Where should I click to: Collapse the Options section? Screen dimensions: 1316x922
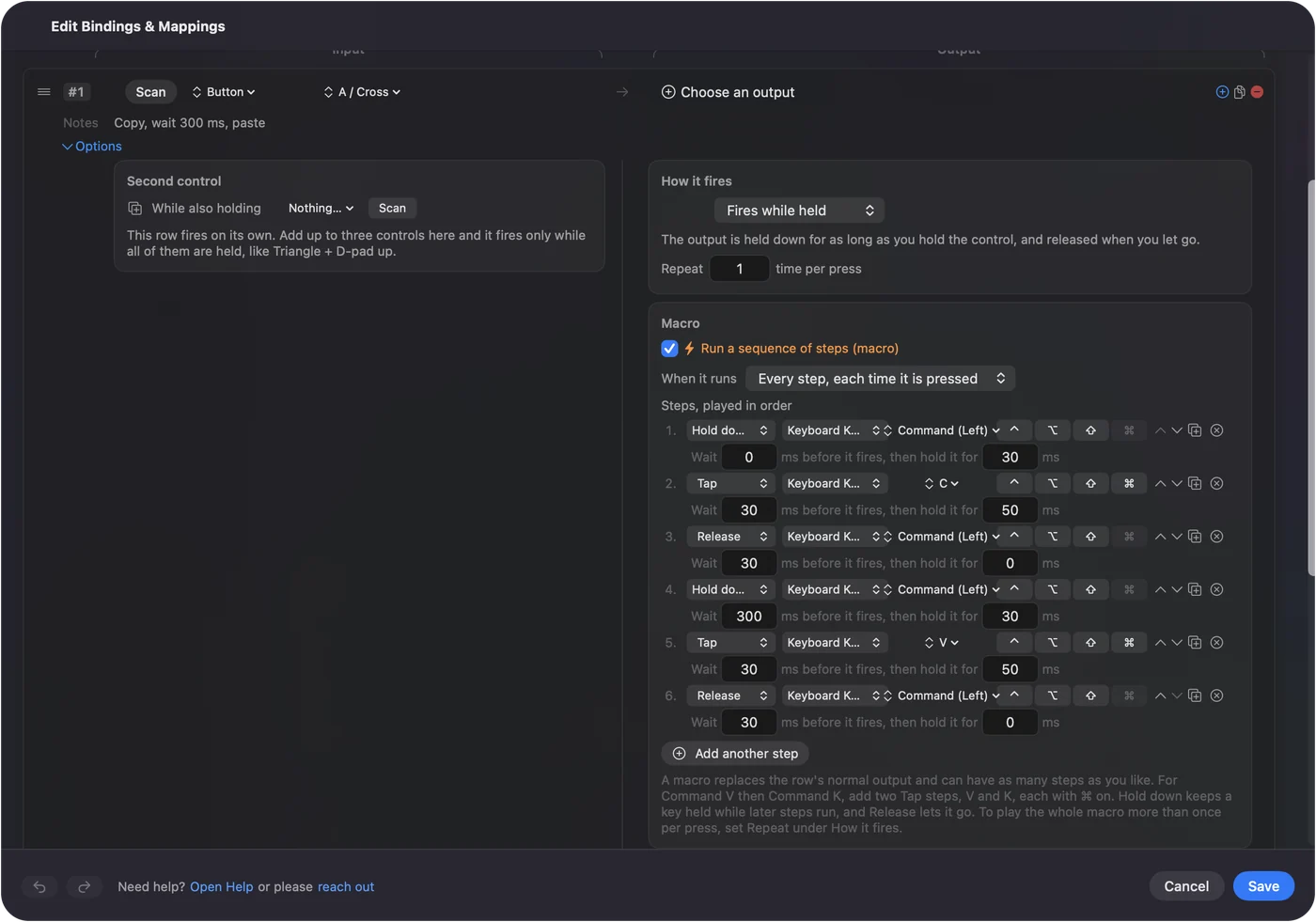[92, 147]
